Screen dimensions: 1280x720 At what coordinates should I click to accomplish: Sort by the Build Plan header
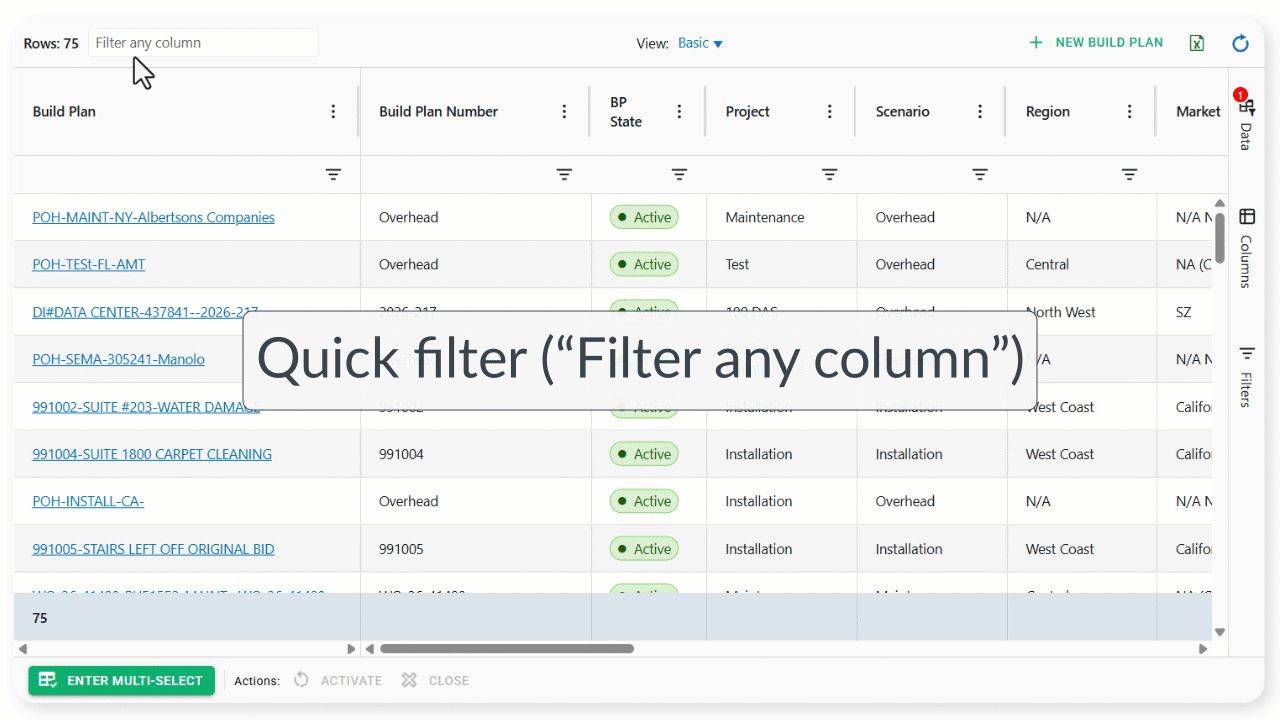point(64,112)
